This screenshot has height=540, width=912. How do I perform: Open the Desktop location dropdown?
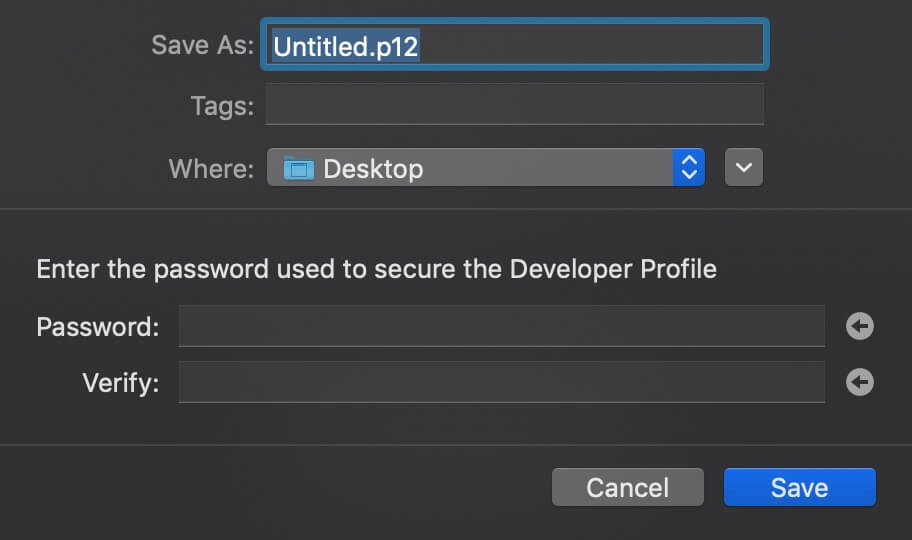[x=486, y=168]
